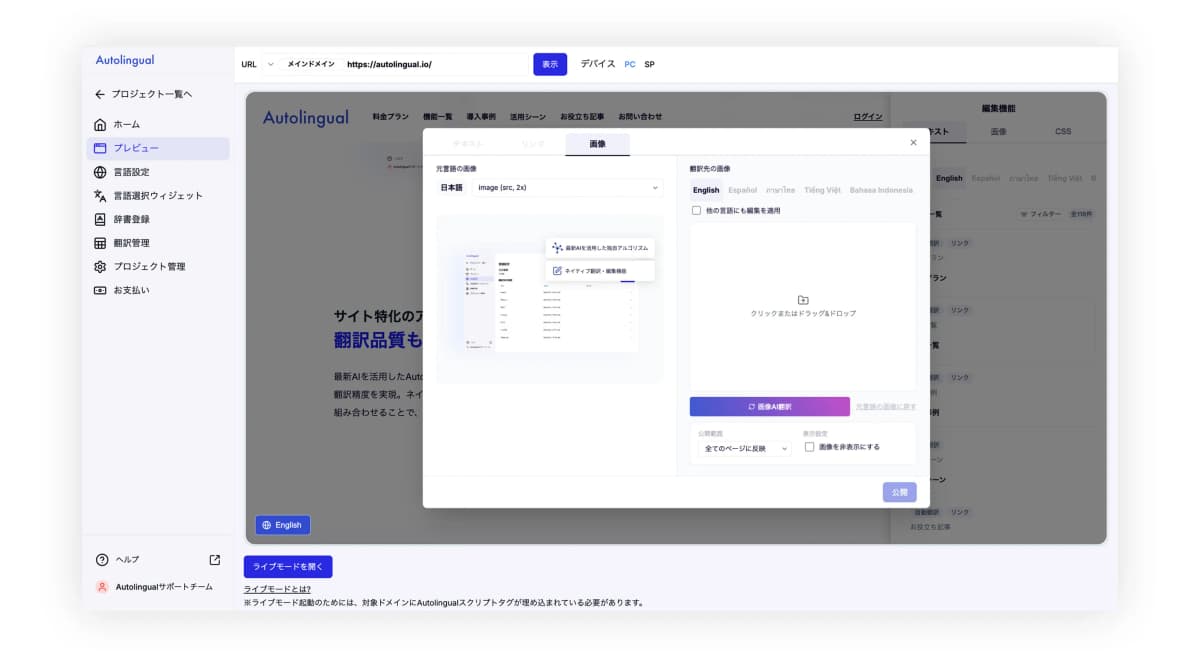1200x656 pixels.
Task: Select SP device option
Action: tap(649, 64)
